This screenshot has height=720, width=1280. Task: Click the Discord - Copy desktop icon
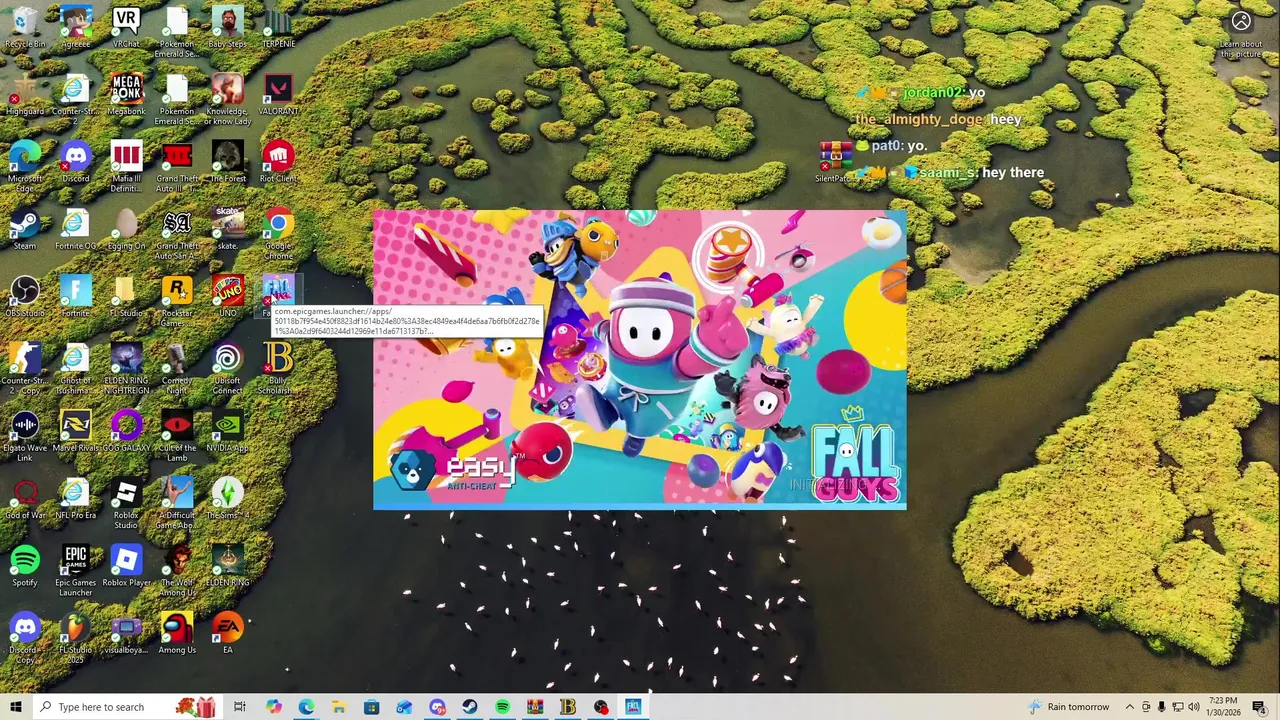pyautogui.click(x=25, y=637)
